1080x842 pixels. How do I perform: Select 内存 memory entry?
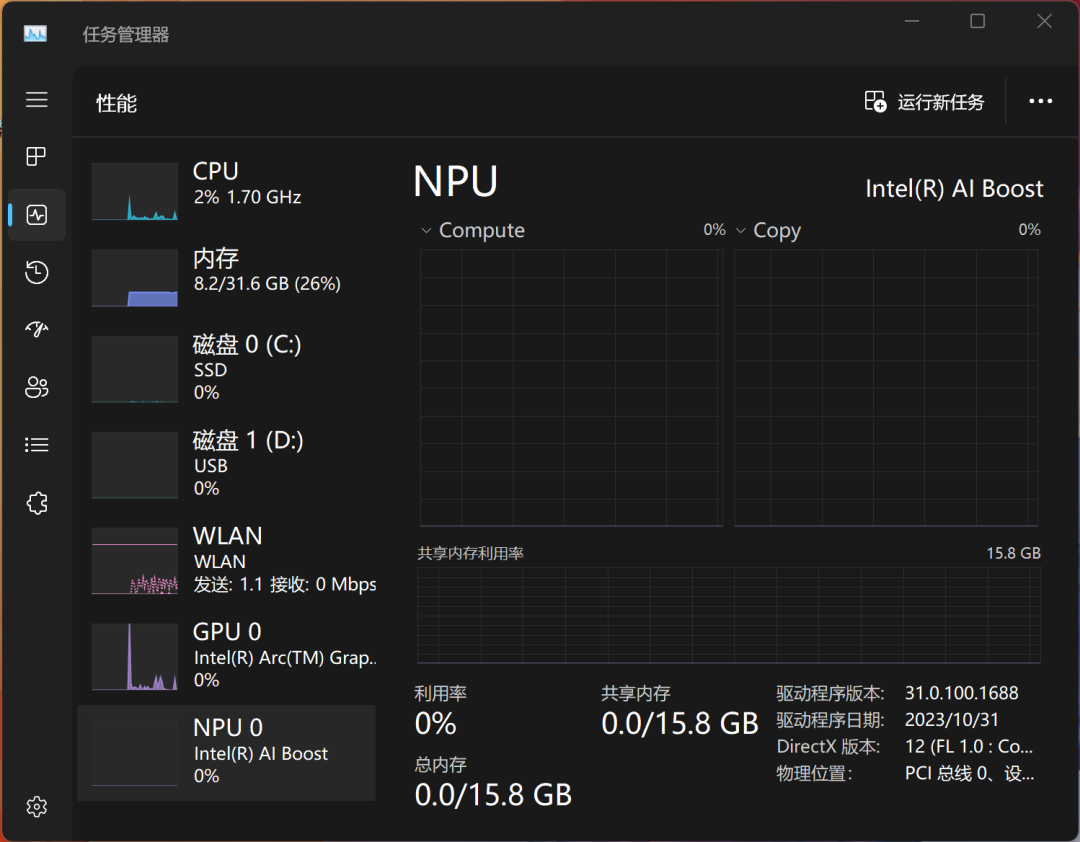click(x=227, y=276)
